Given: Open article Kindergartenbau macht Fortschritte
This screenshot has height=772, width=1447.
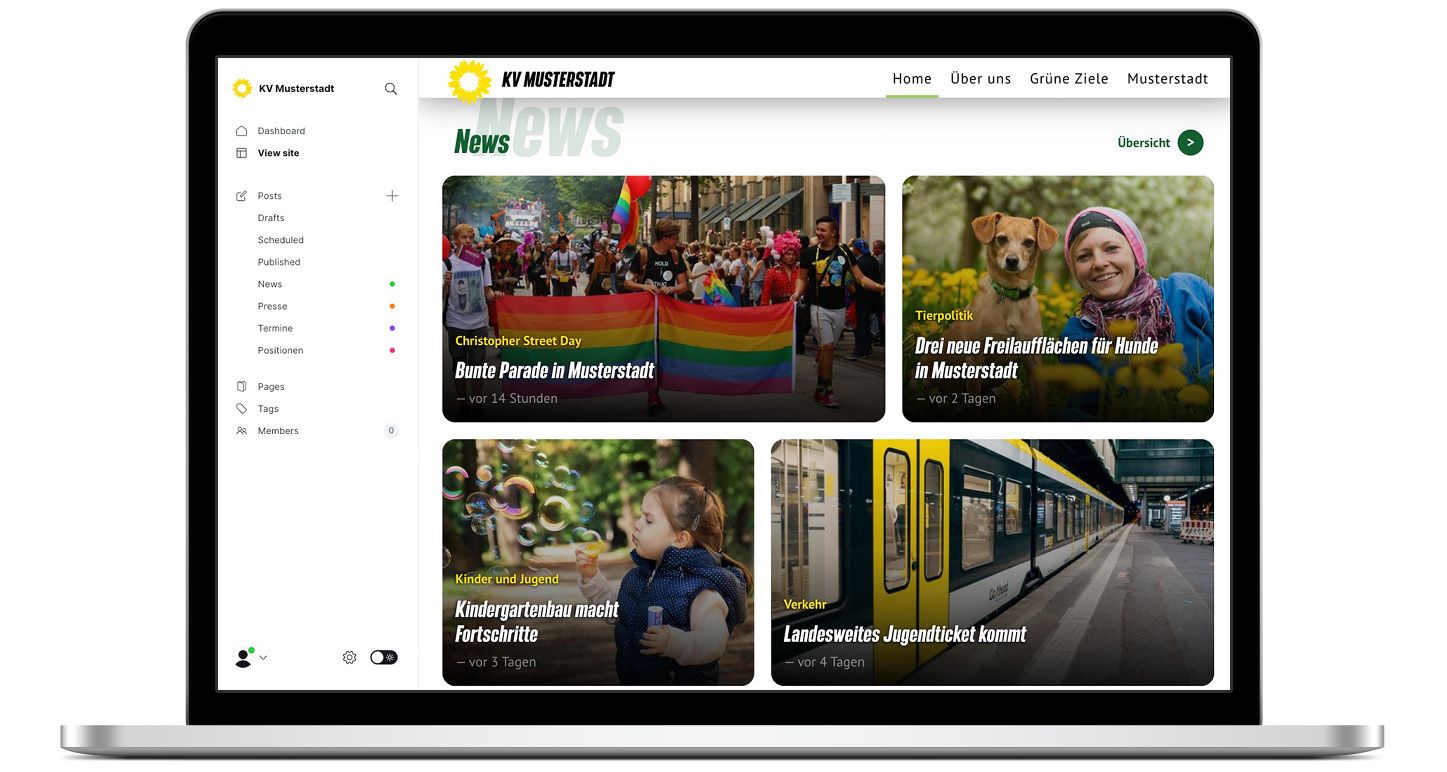Looking at the screenshot, I should (x=536, y=622).
